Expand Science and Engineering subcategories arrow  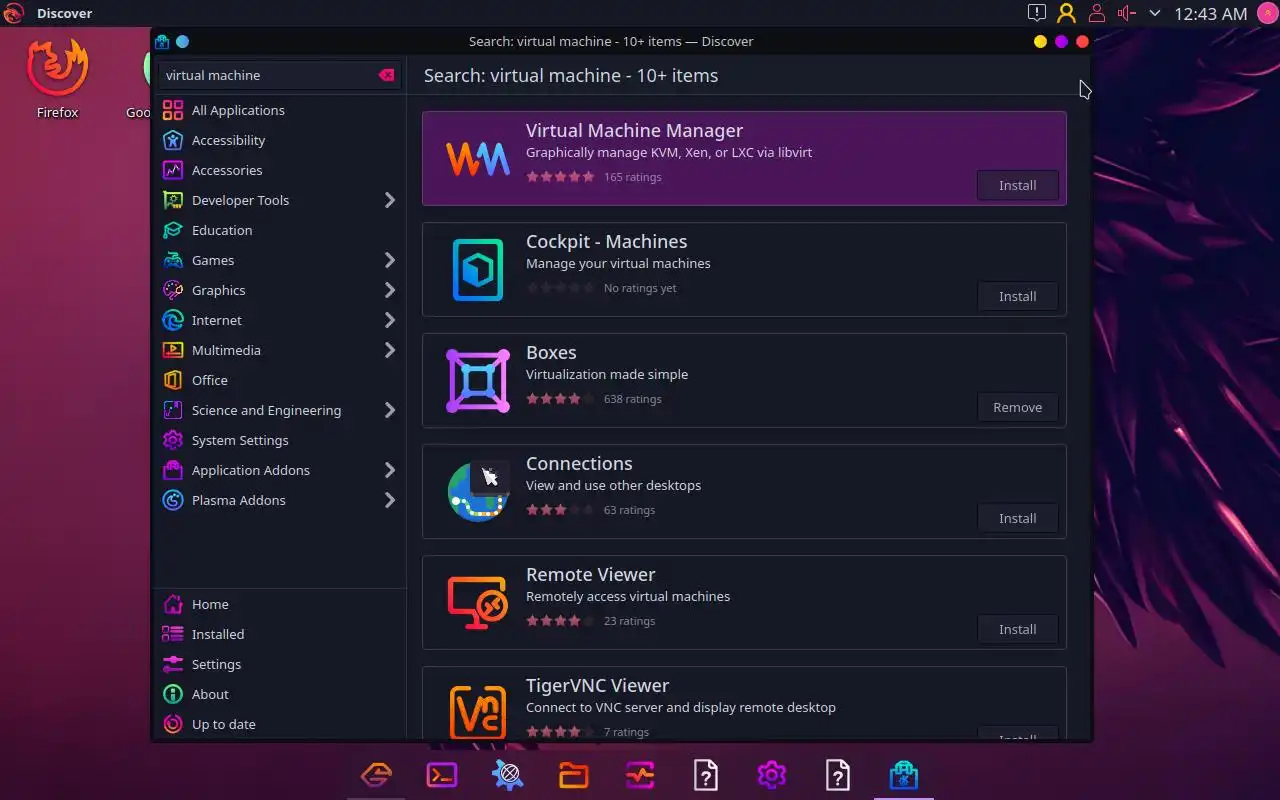pyautogui.click(x=390, y=410)
